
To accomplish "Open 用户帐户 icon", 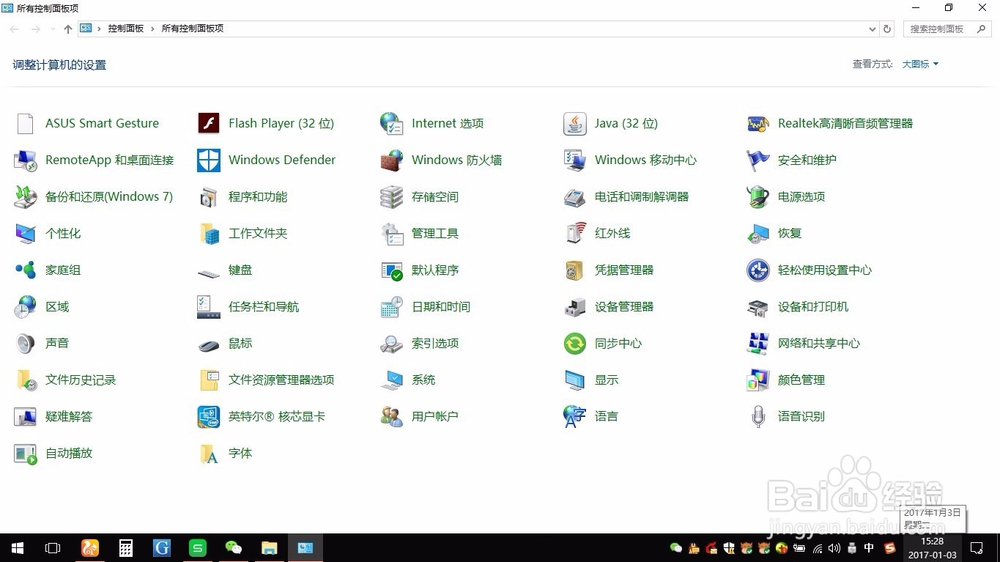I will click(391, 417).
